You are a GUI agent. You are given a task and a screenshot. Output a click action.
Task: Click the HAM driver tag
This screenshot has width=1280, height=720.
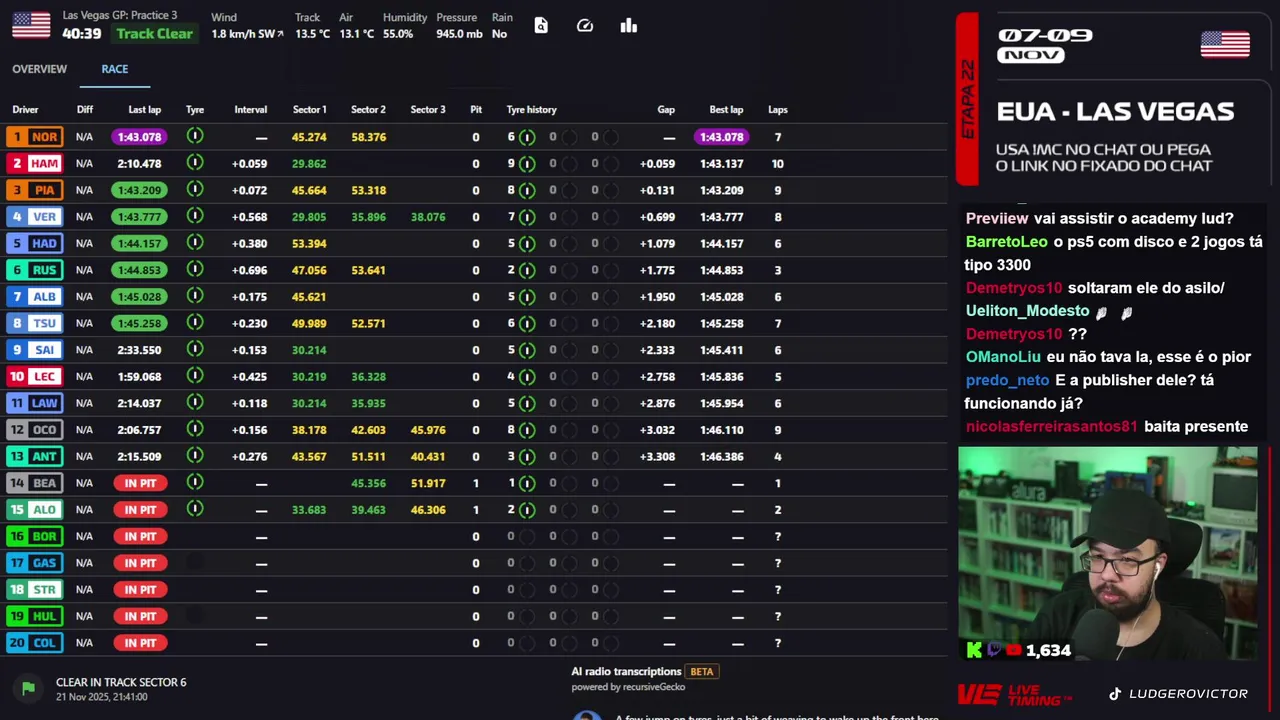point(34,163)
